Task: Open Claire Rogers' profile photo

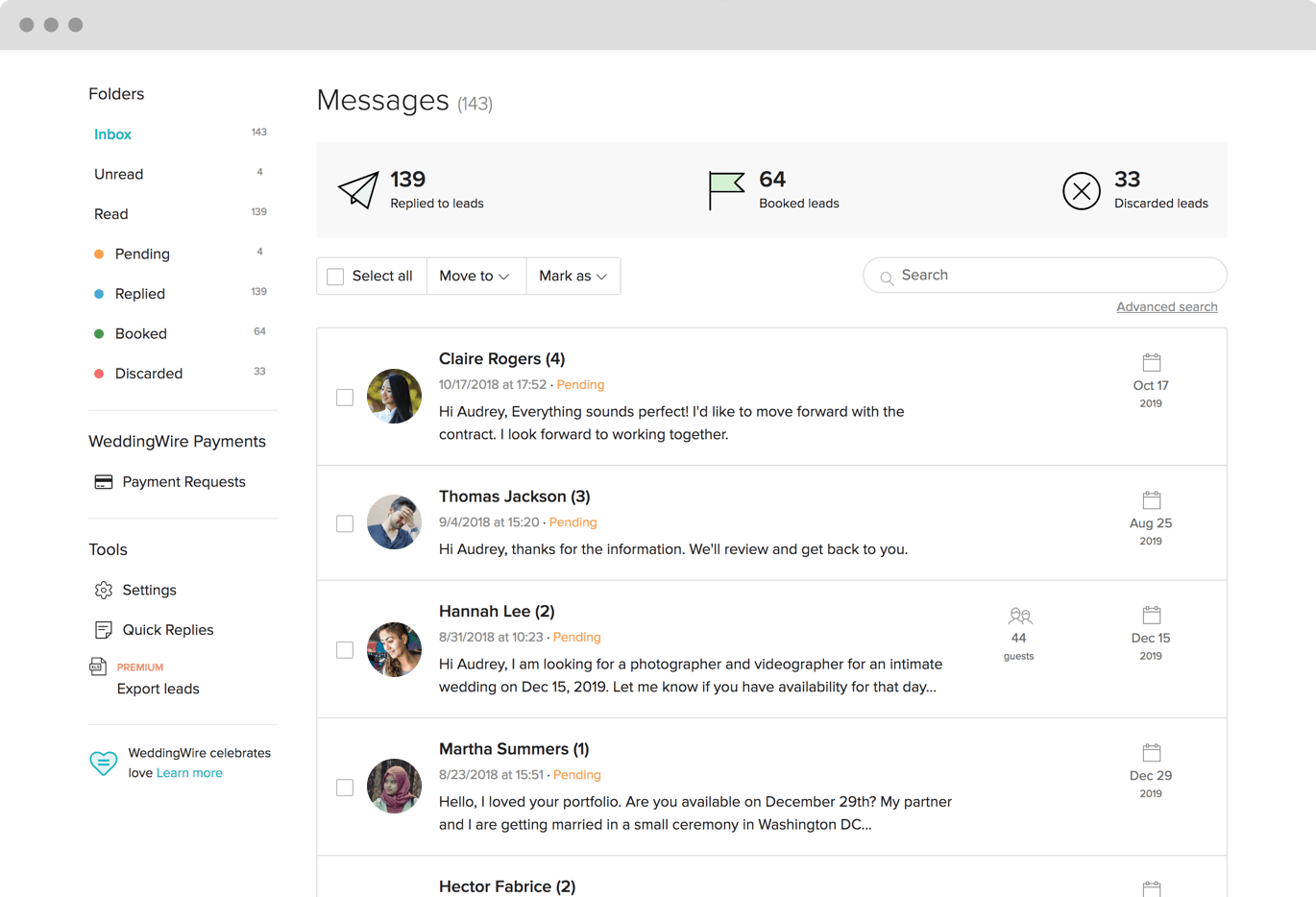Action: 394,396
